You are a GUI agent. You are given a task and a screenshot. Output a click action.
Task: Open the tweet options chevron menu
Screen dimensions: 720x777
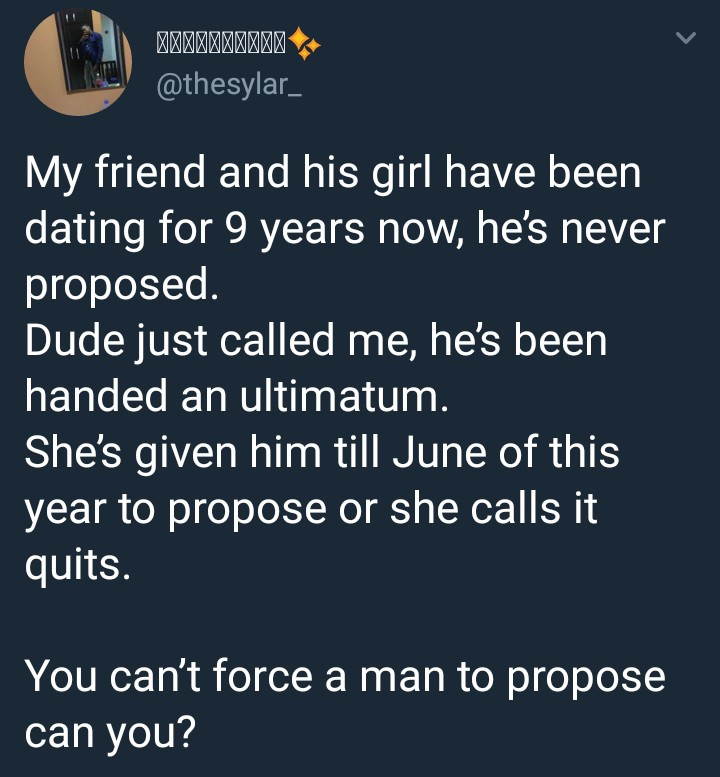(685, 40)
